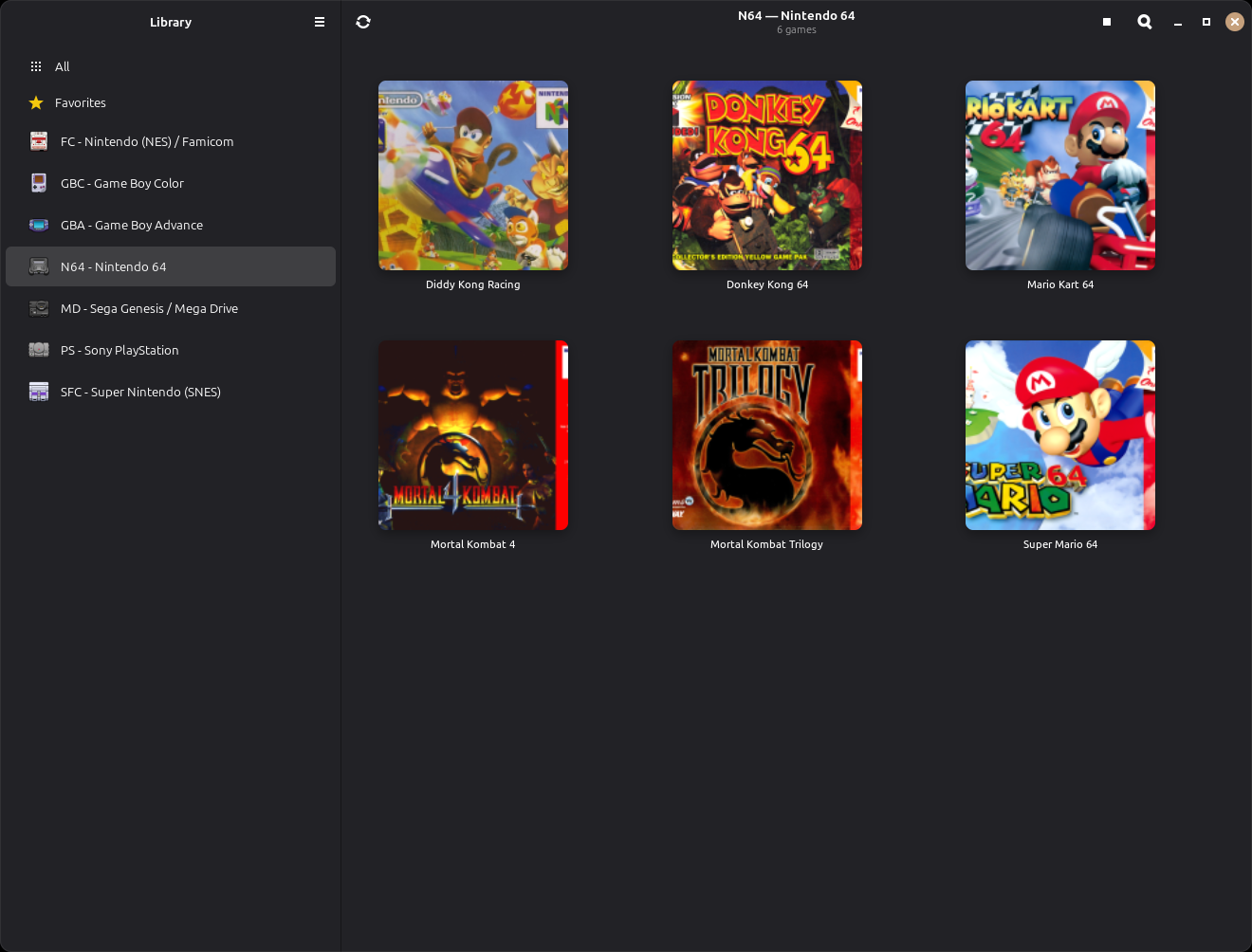Open Super Mario 64 cover art
Viewport: 1252px width, 952px height.
tap(1060, 435)
